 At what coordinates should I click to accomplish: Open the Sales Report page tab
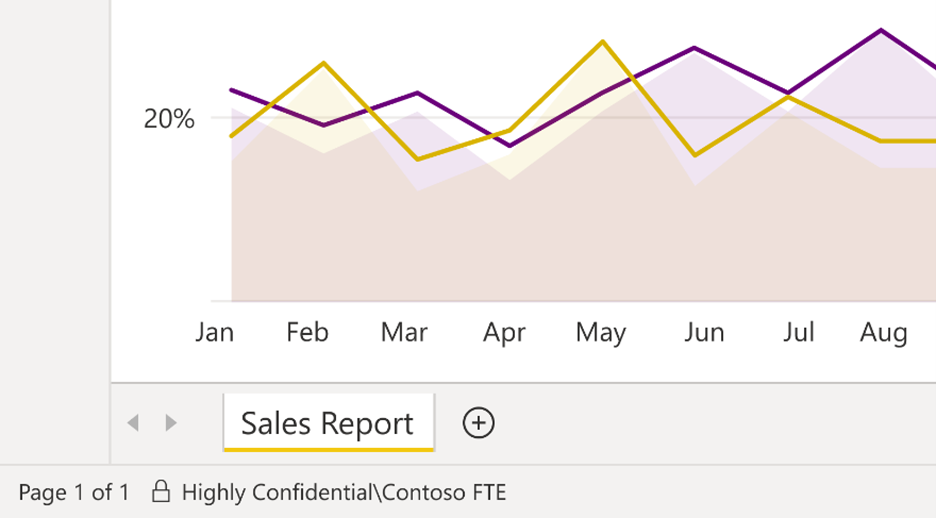pyautogui.click(x=327, y=423)
